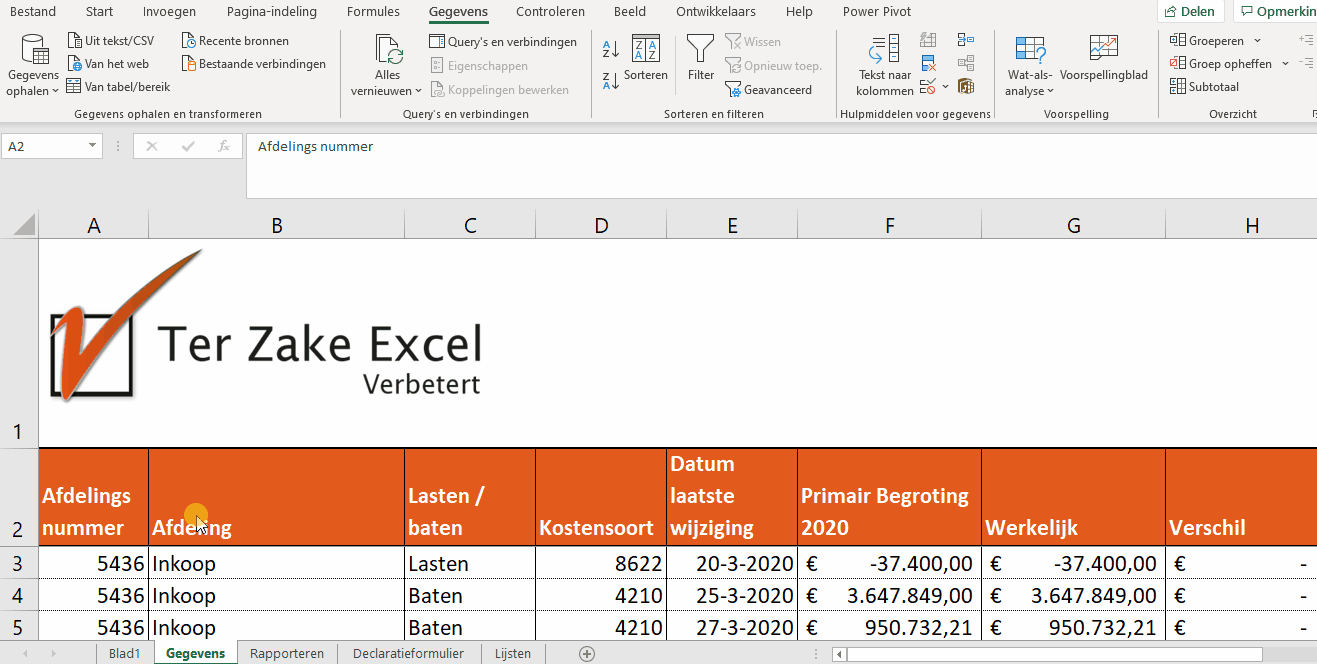Open the Ontwikkelaars tab
This screenshot has height=664, width=1317.
(x=716, y=12)
